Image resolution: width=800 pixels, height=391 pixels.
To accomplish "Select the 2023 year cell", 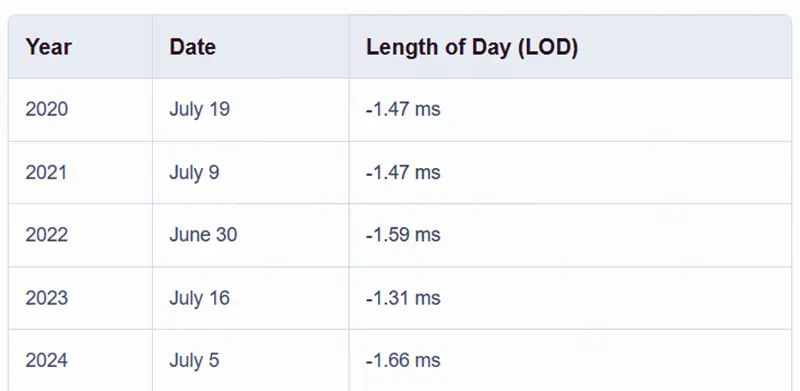I will tap(80, 298).
